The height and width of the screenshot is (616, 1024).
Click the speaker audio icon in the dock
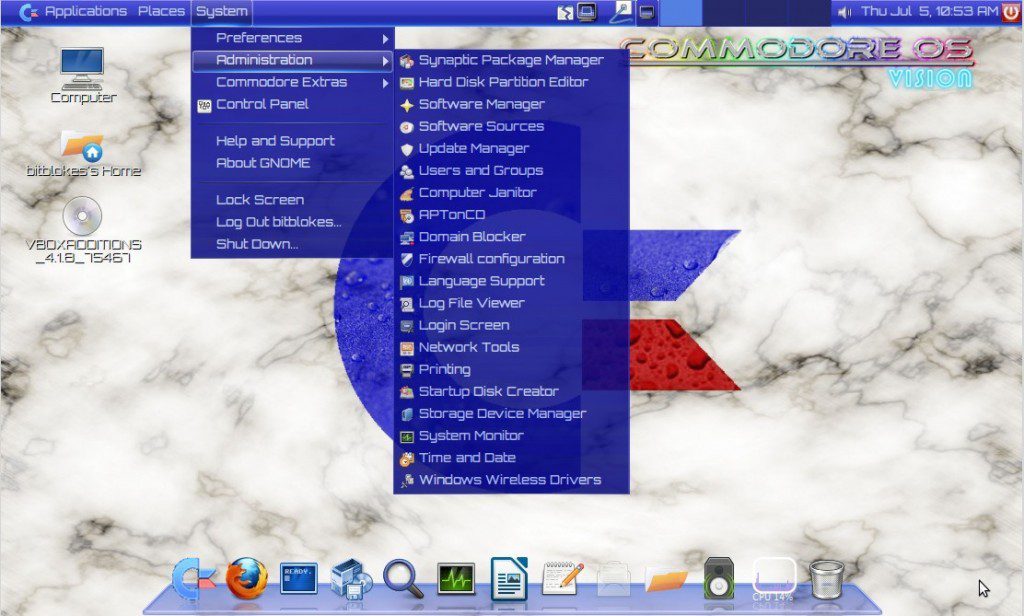coord(718,578)
